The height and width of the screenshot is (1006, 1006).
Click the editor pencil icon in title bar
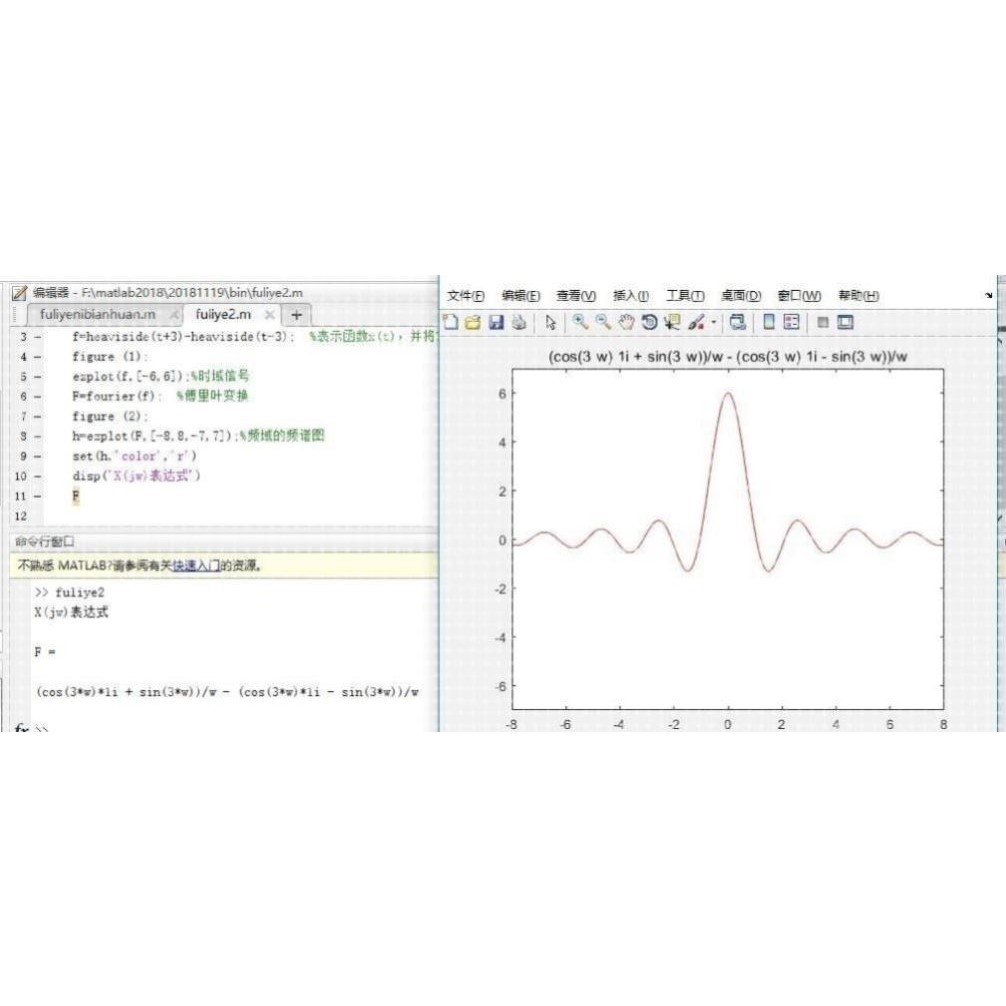coord(19,293)
